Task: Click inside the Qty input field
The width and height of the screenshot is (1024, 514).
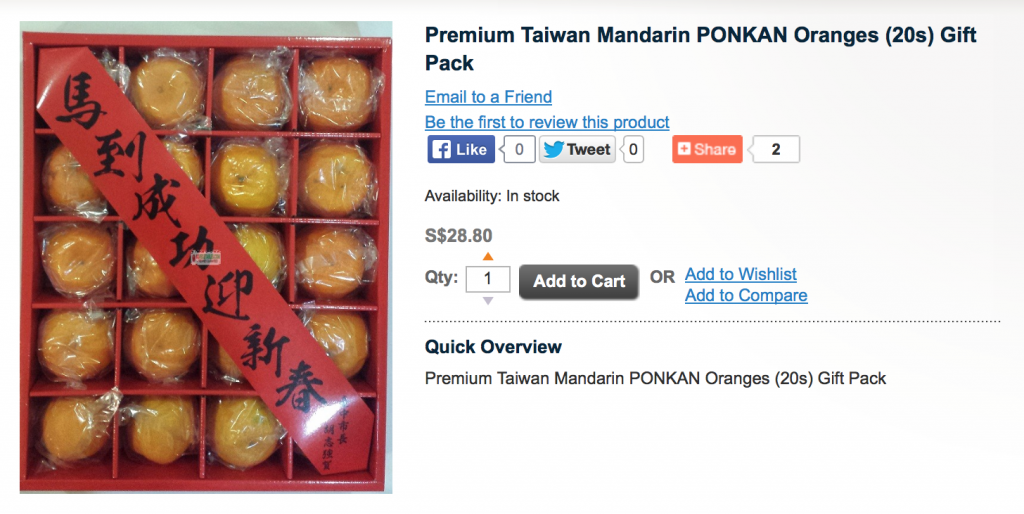Action: pyautogui.click(x=488, y=279)
